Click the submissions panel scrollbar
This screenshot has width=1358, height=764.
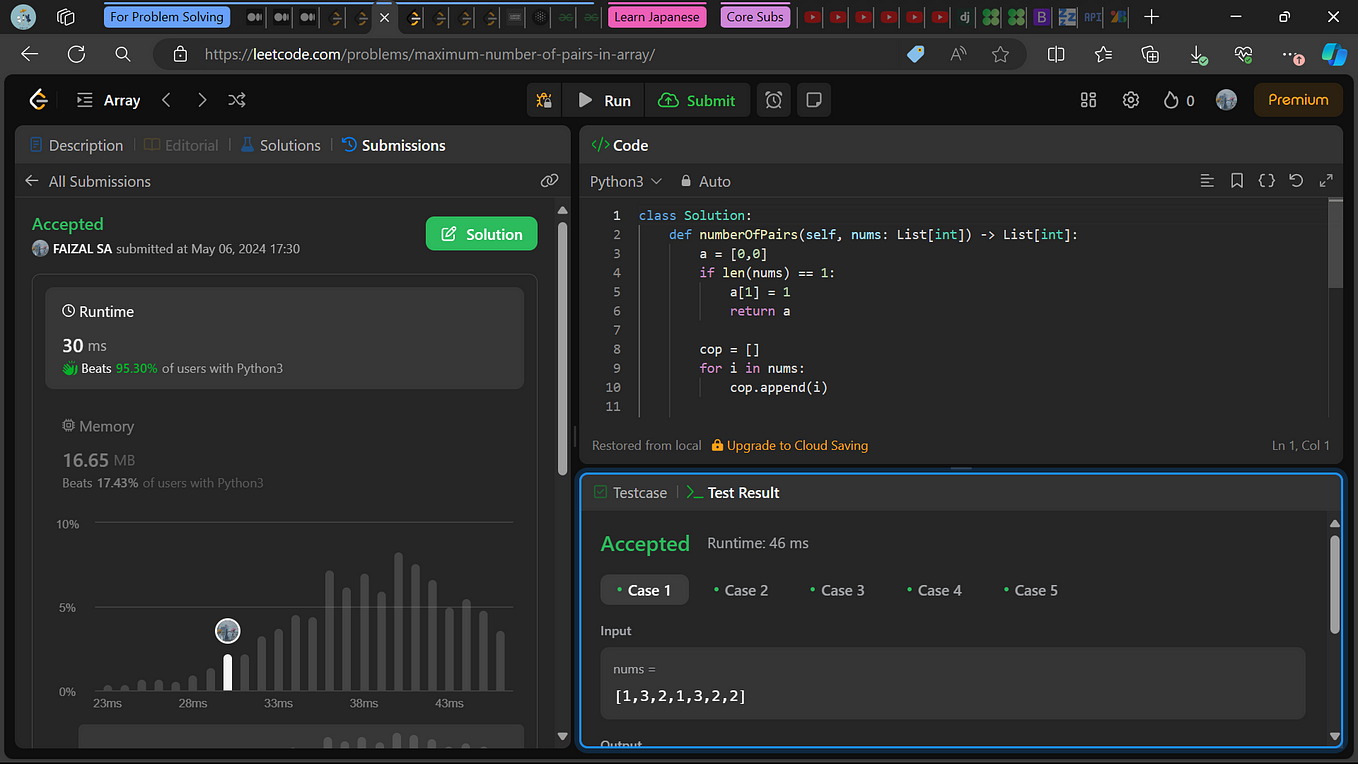pyautogui.click(x=562, y=350)
